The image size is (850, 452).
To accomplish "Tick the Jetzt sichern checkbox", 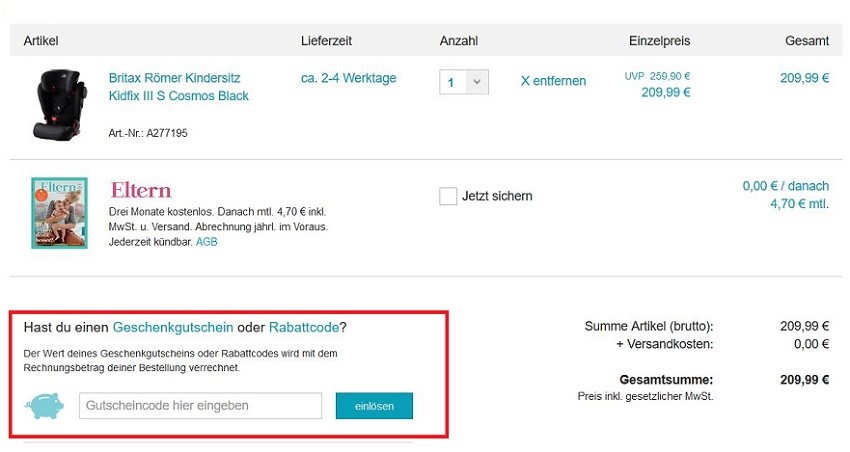I will pyautogui.click(x=448, y=196).
